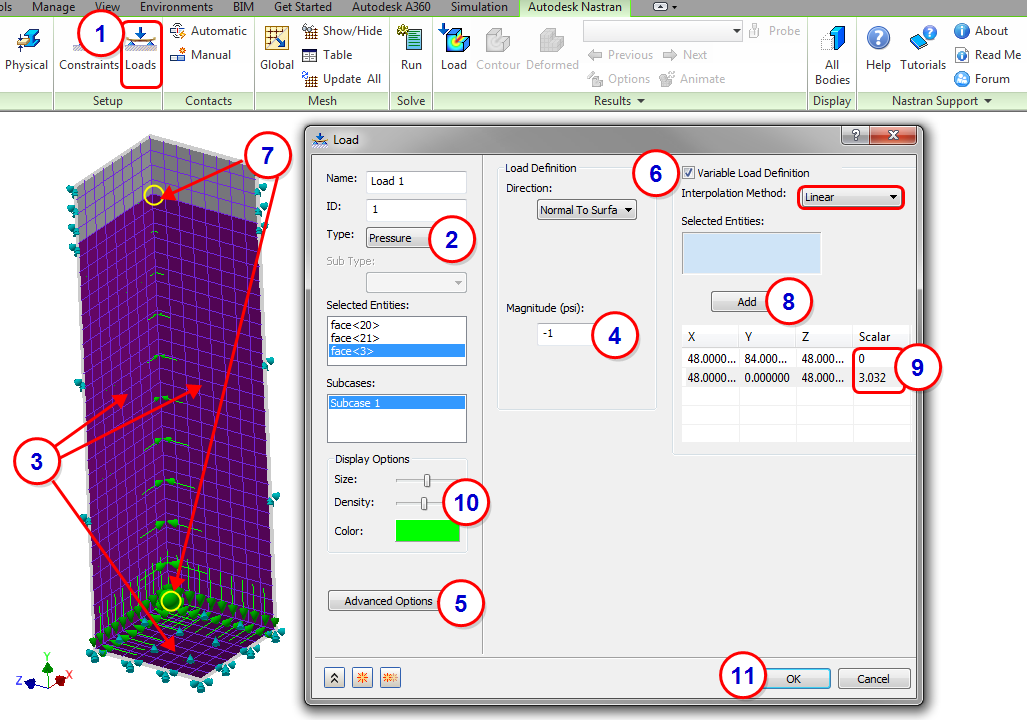Choose Manual contacts
This screenshot has height=720, width=1027.
pyautogui.click(x=200, y=55)
